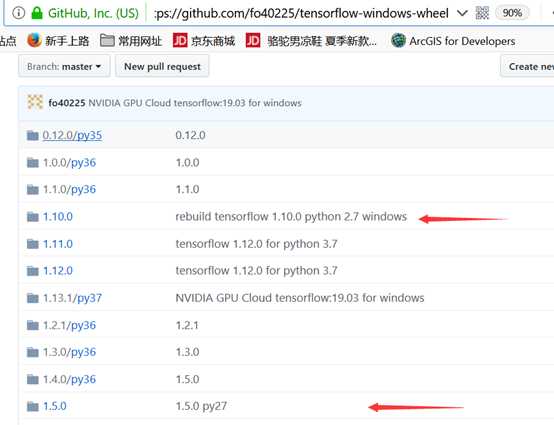554x425 pixels.
Task: Click folder icon for 1.1.0/py36
Action: click(x=33, y=189)
